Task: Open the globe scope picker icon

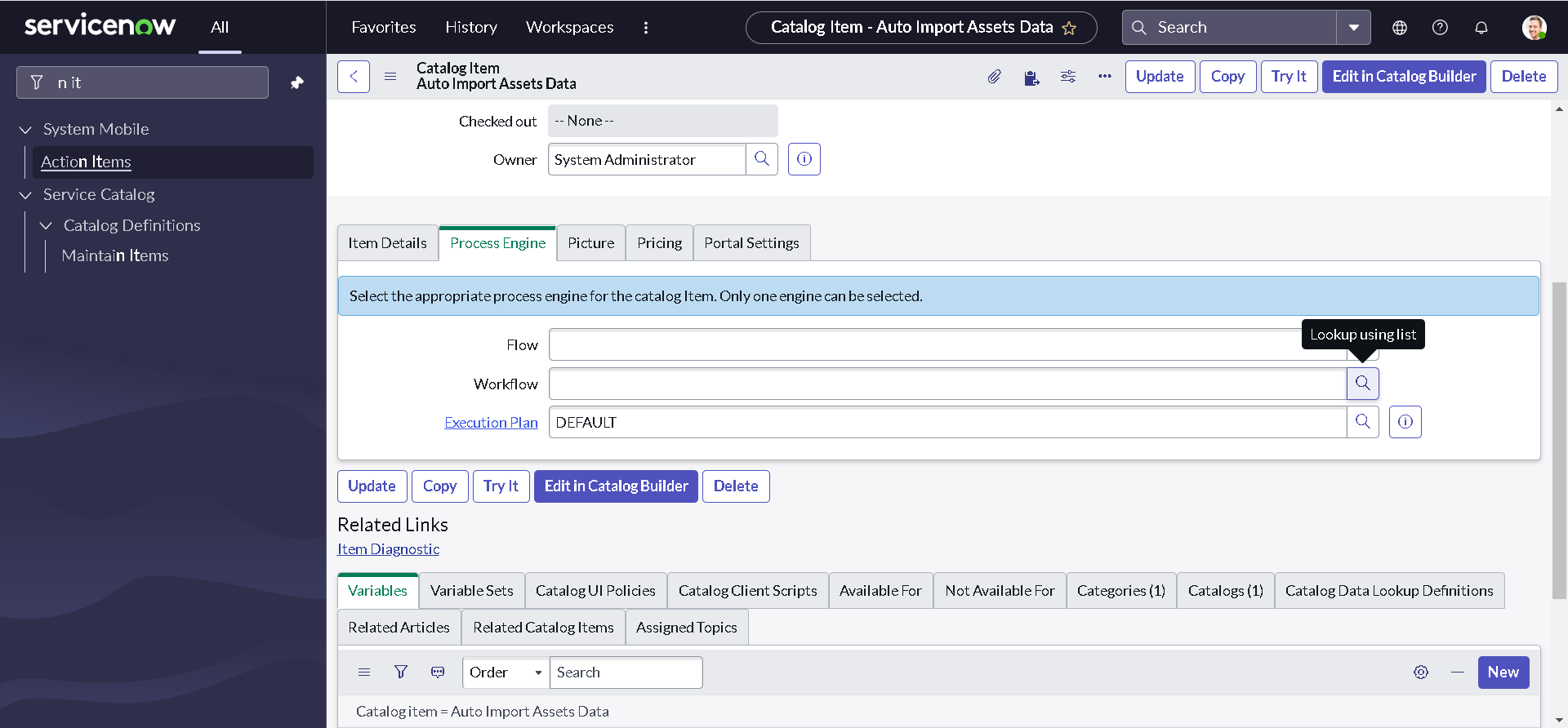Action: point(1400,27)
